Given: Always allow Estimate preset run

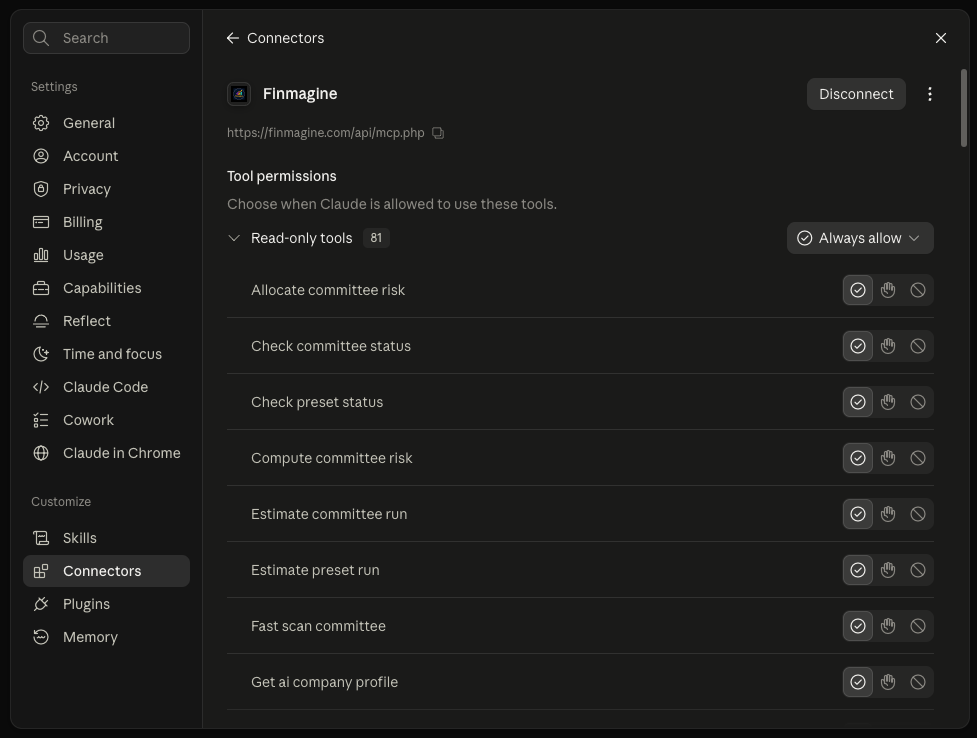Looking at the screenshot, I should pyautogui.click(x=858, y=570).
